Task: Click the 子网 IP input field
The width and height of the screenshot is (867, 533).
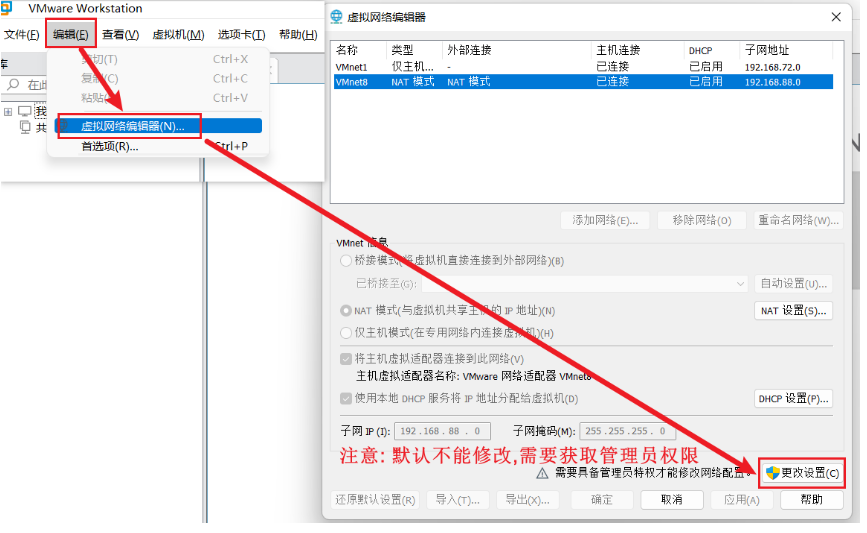Action: pos(441,431)
